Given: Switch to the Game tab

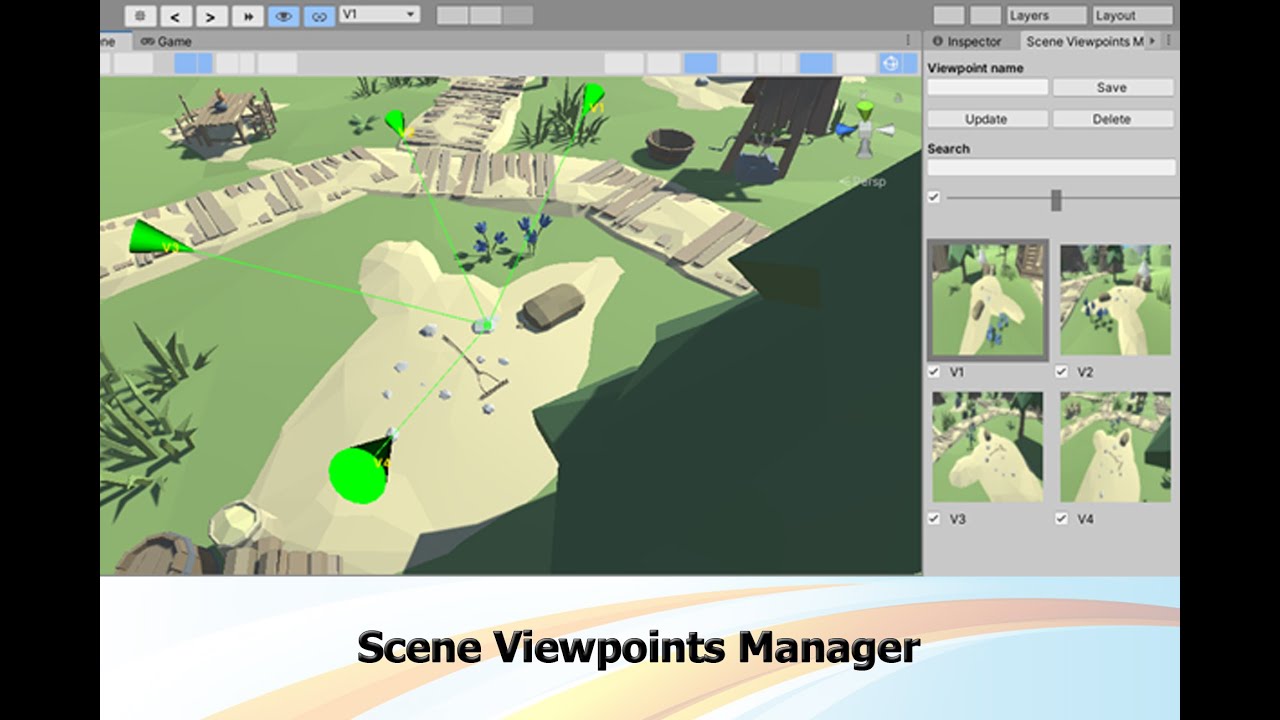Looking at the screenshot, I should [166, 41].
